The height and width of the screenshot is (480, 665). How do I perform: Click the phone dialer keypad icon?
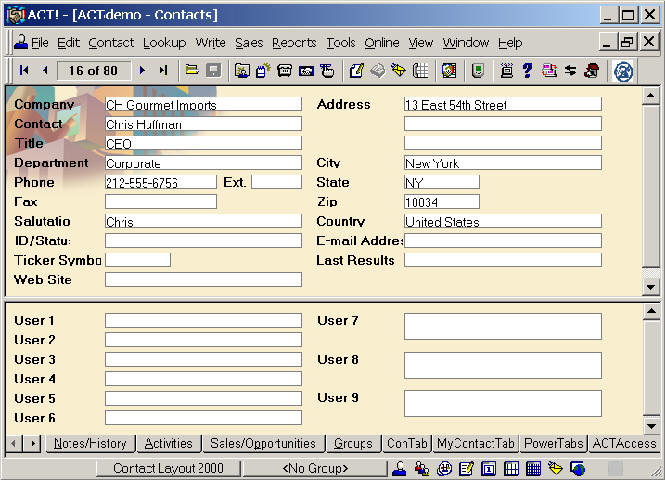pos(420,70)
